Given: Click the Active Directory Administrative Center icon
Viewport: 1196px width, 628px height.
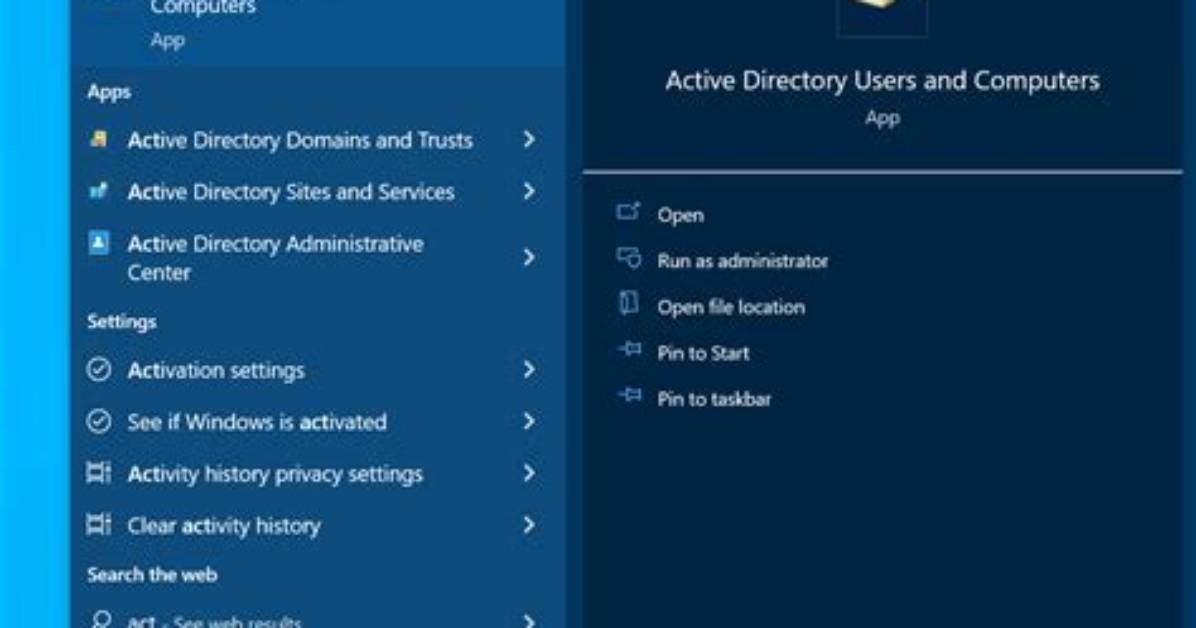Looking at the screenshot, I should [98, 243].
